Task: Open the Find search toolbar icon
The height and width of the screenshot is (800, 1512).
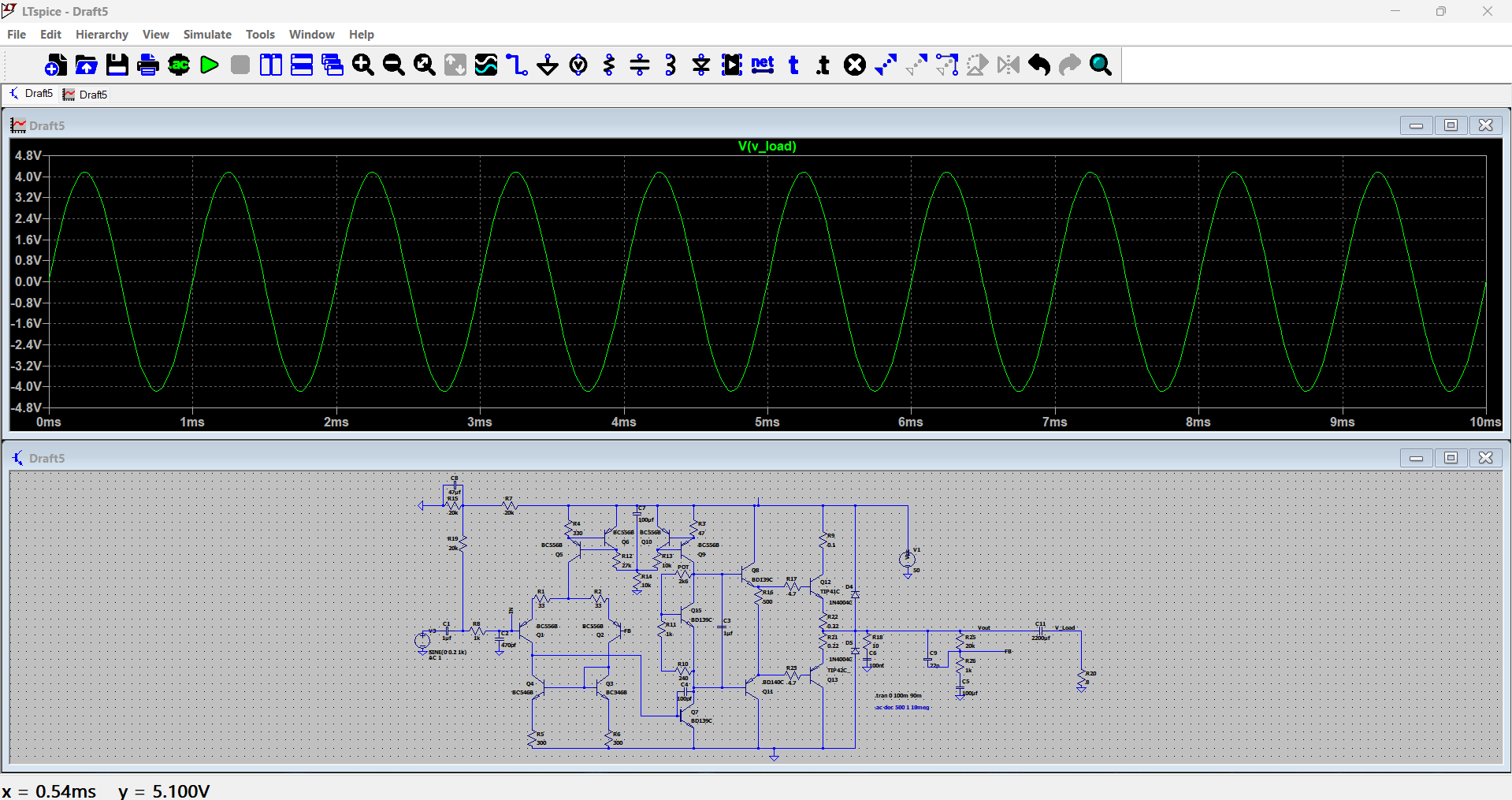Action: [1101, 65]
